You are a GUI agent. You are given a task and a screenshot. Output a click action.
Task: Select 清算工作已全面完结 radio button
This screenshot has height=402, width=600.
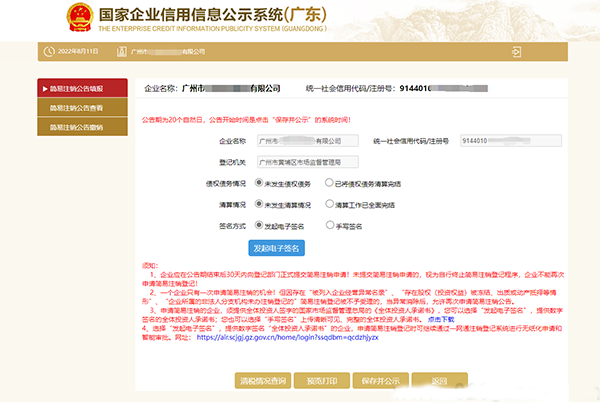(x=329, y=204)
